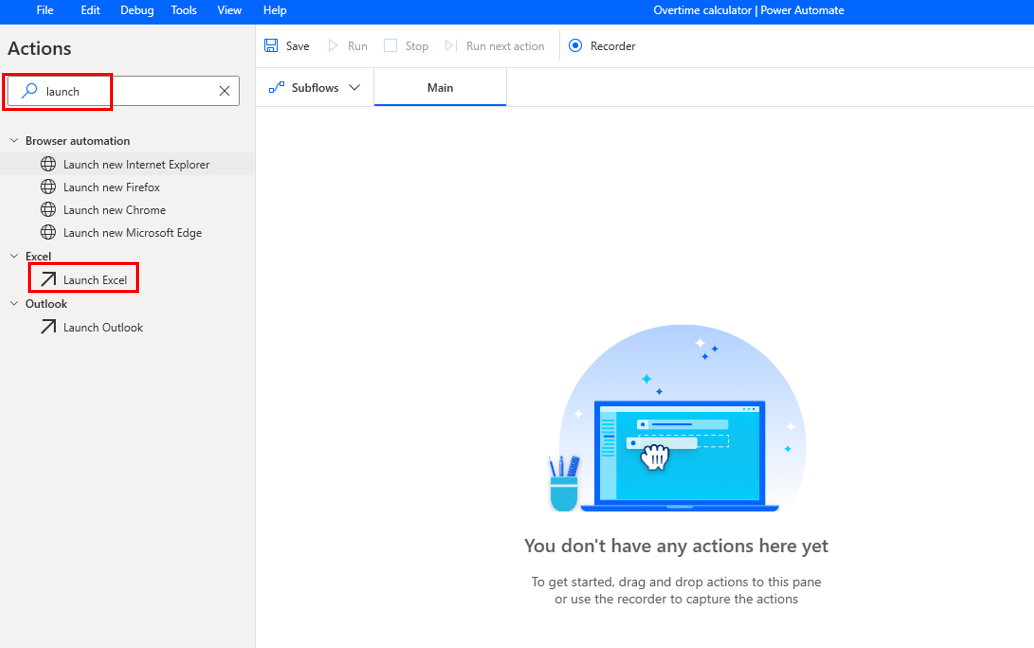The height and width of the screenshot is (648, 1034).
Task: Open the File menu
Action: (45, 10)
